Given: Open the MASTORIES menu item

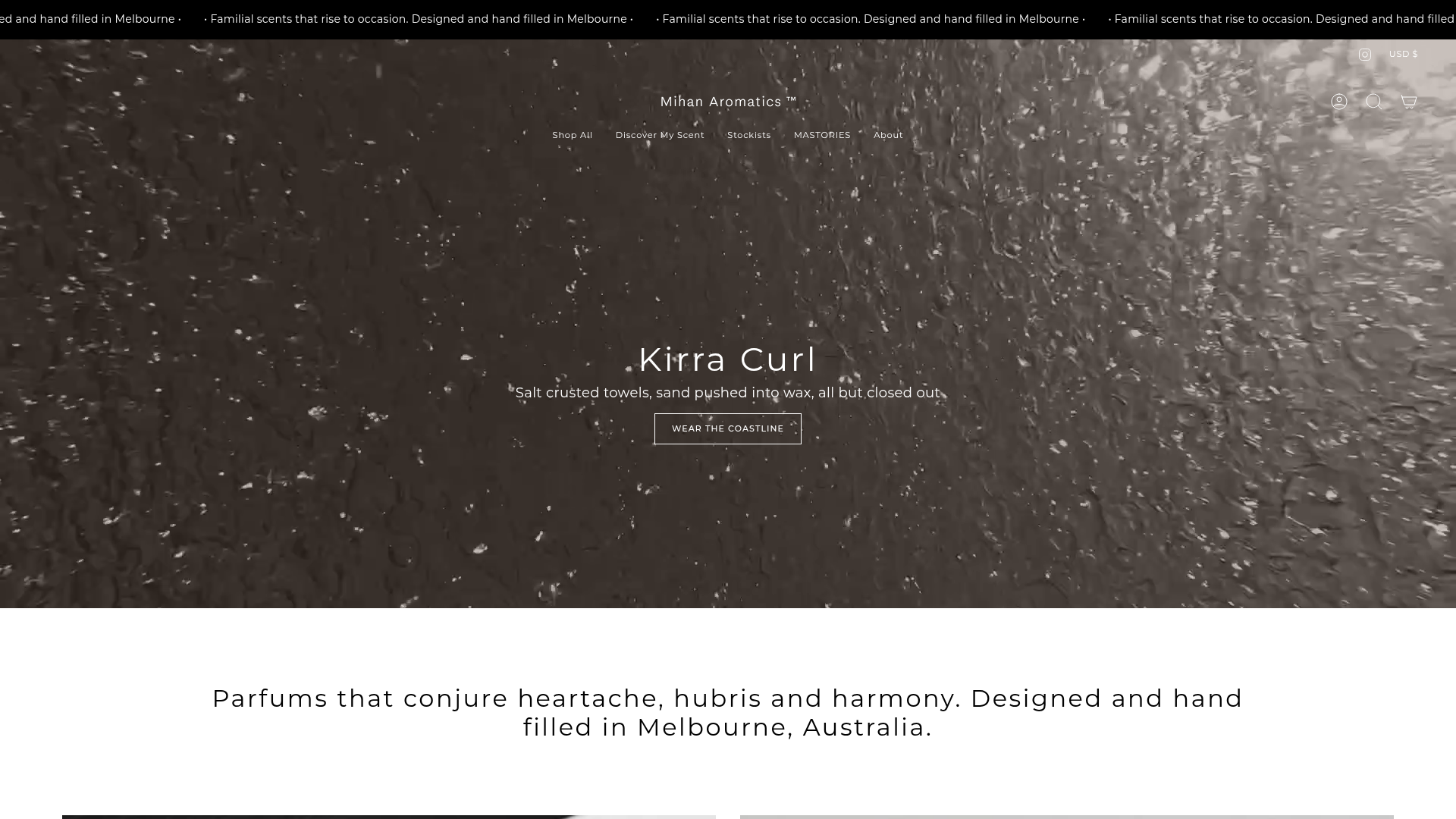Looking at the screenshot, I should point(821,135).
